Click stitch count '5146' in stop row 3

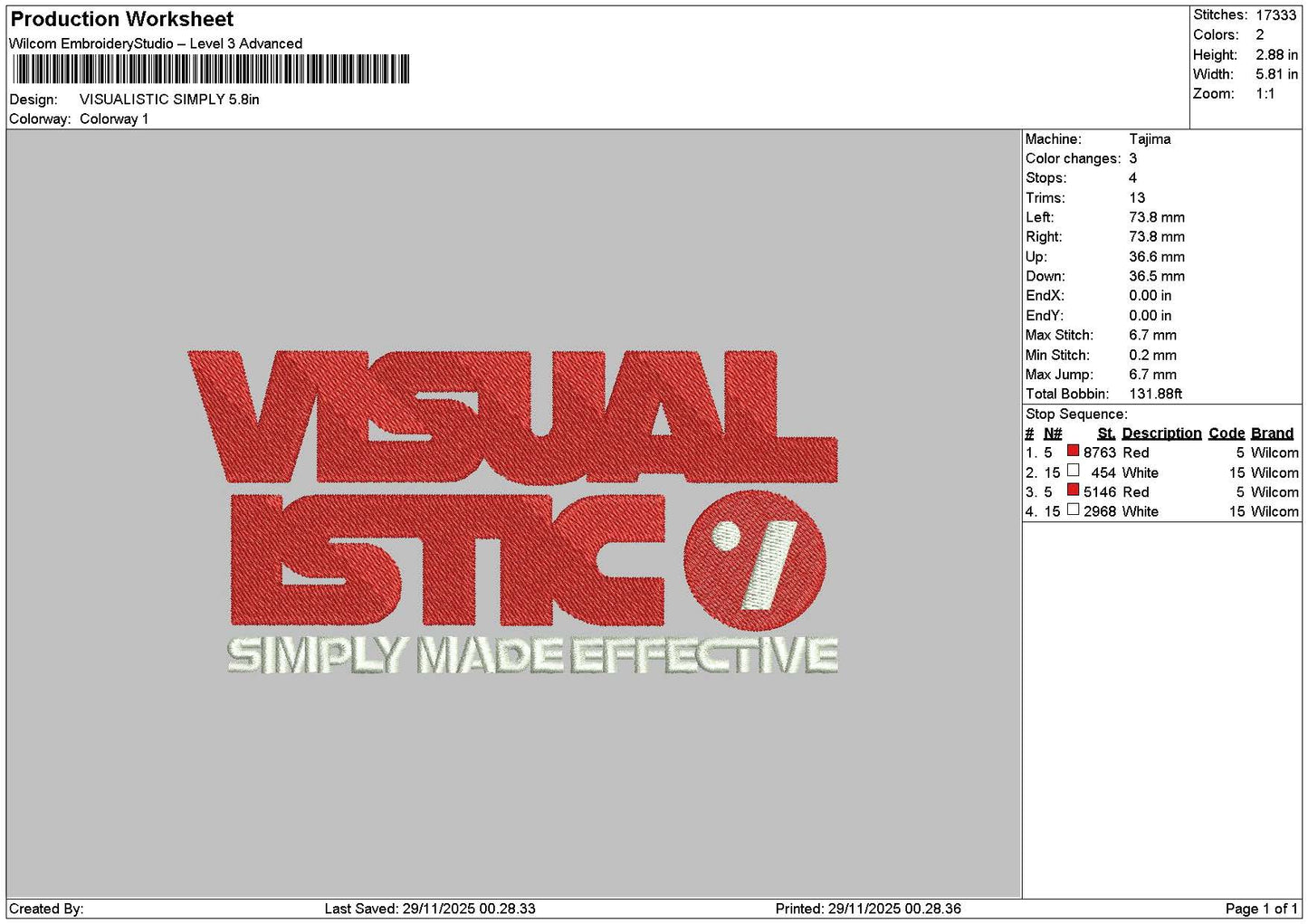[1100, 493]
